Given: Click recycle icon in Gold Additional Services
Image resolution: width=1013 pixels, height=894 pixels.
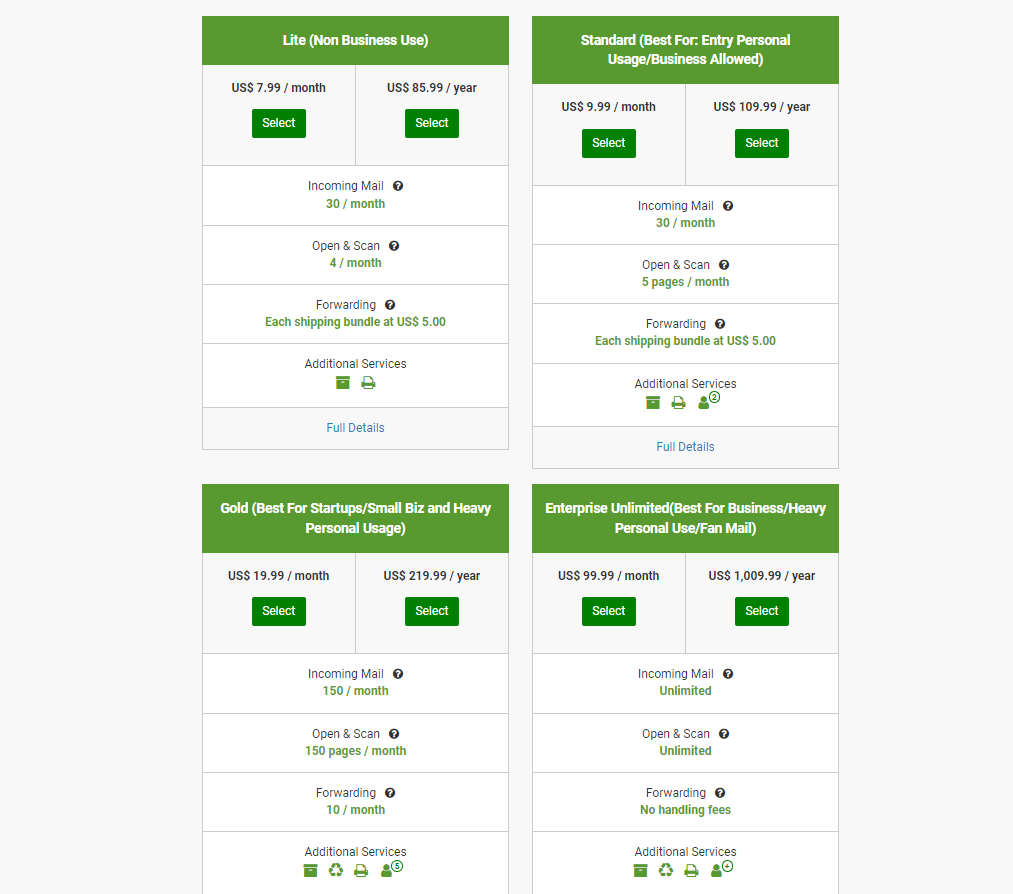Looking at the screenshot, I should [336, 871].
